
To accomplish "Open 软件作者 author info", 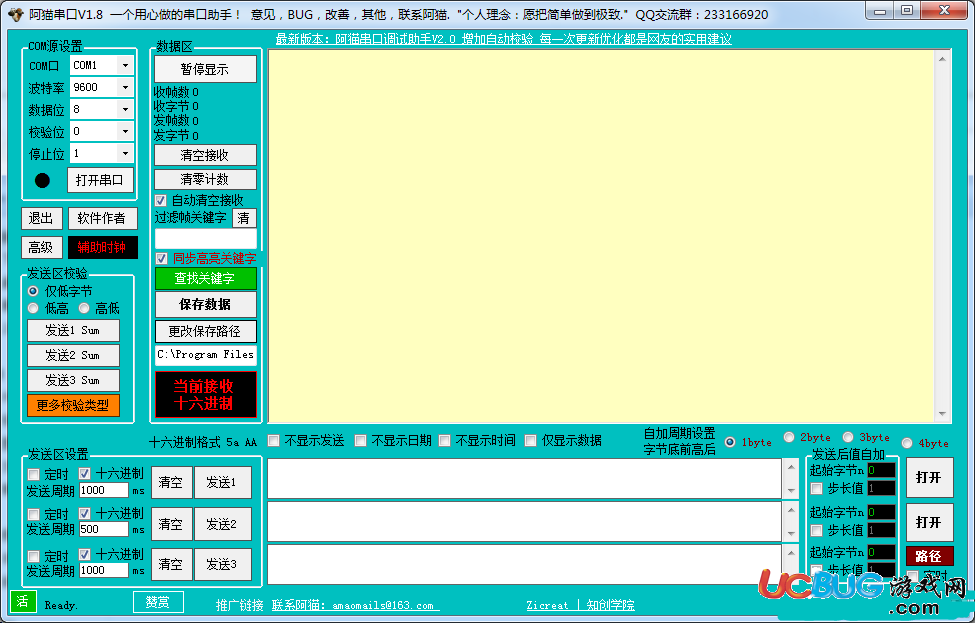I will [x=102, y=218].
